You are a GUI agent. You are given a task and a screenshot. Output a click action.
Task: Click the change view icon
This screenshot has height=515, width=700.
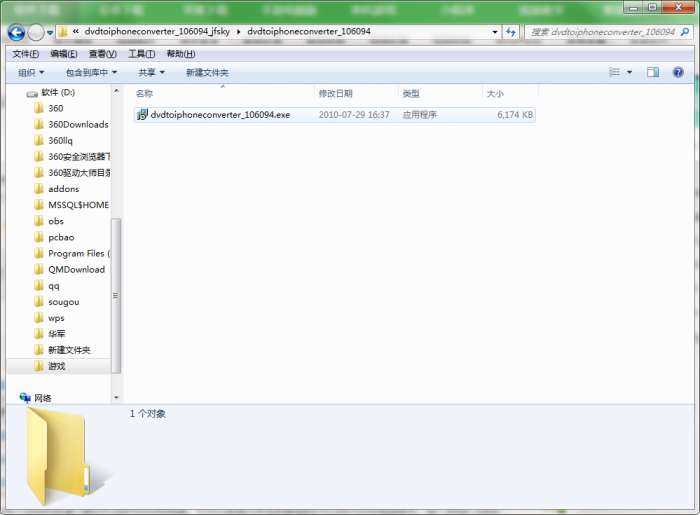(614, 72)
